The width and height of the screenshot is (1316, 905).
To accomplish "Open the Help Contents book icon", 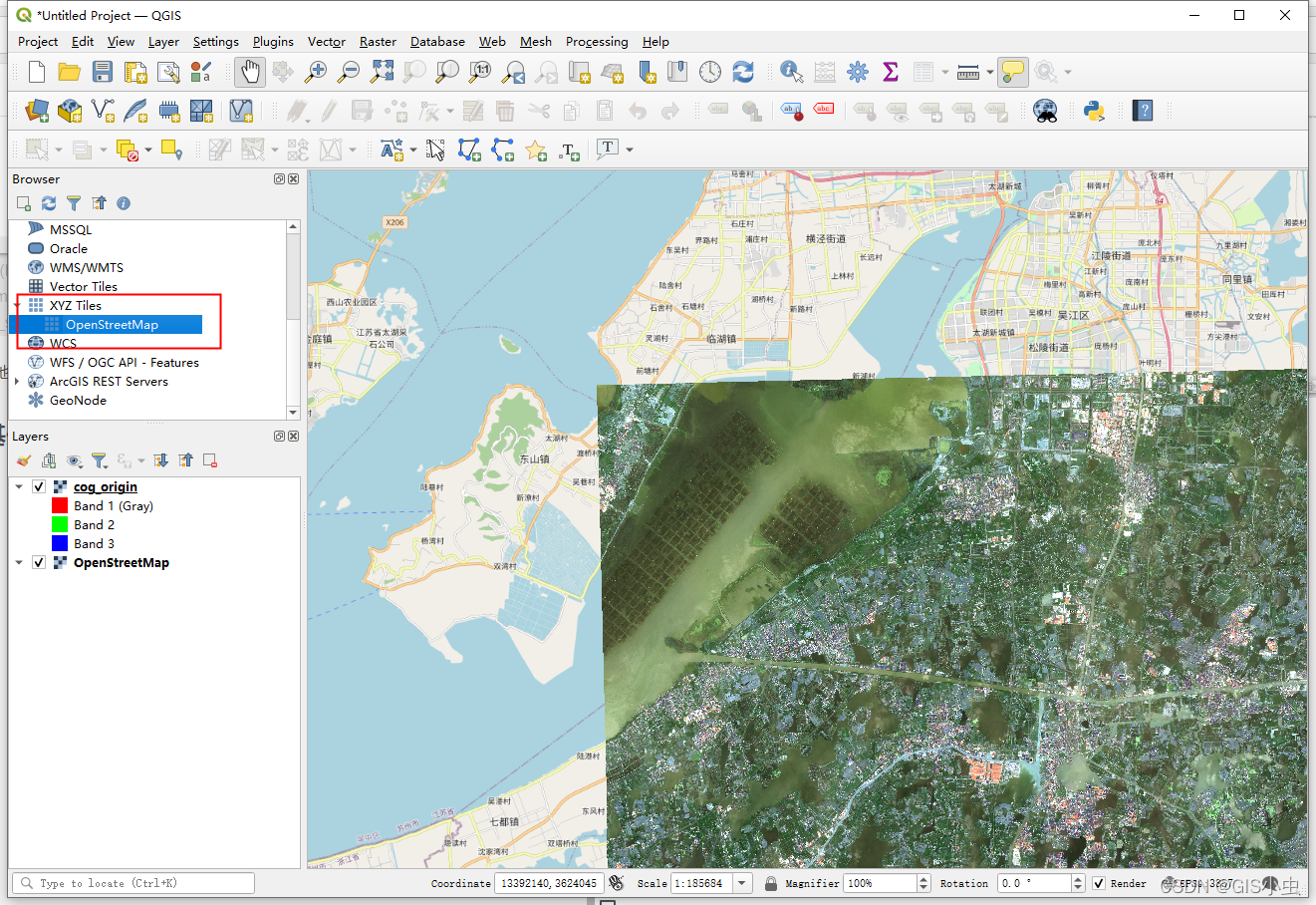I will [1143, 111].
